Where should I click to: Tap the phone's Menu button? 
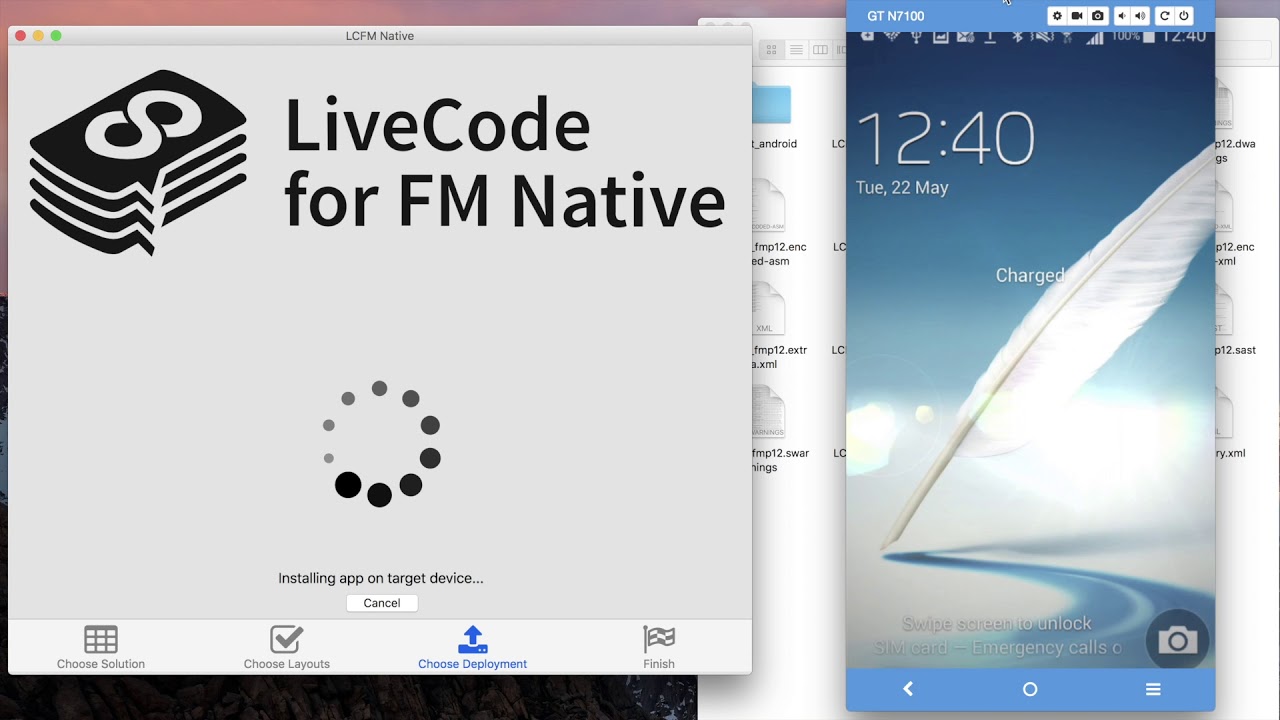(x=1153, y=689)
